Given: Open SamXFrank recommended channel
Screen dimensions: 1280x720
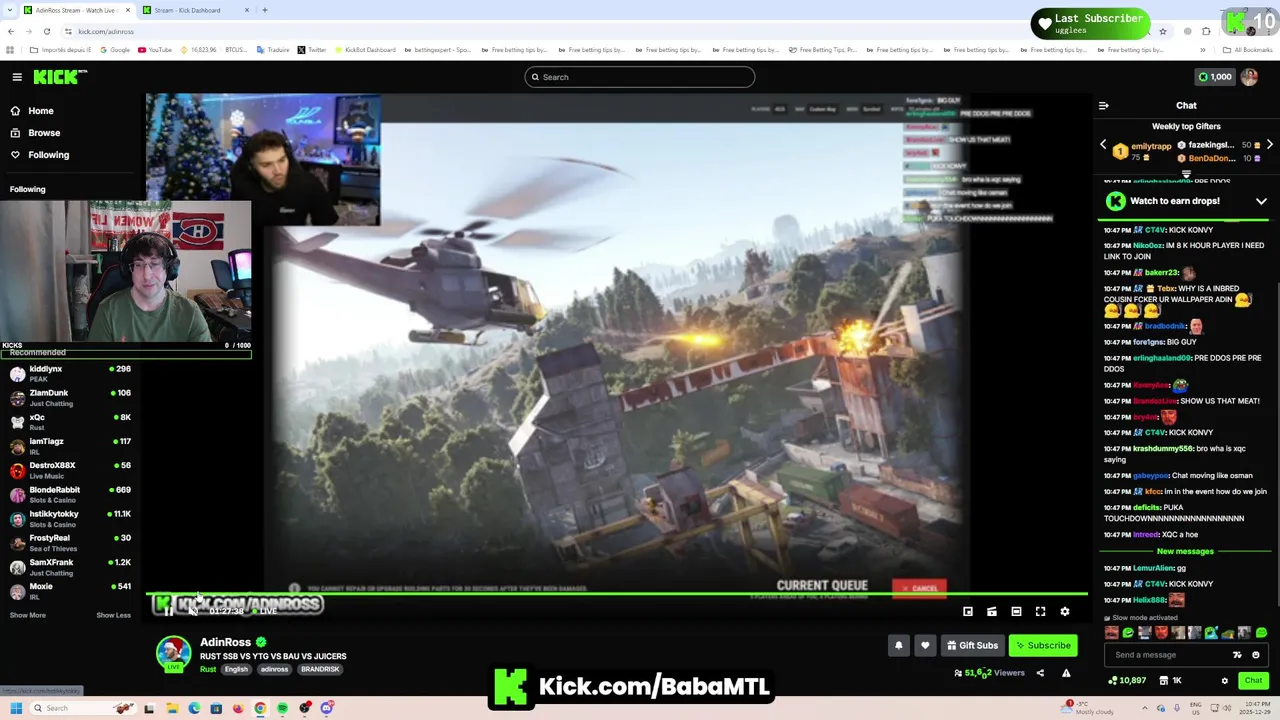Looking at the screenshot, I should coord(70,567).
